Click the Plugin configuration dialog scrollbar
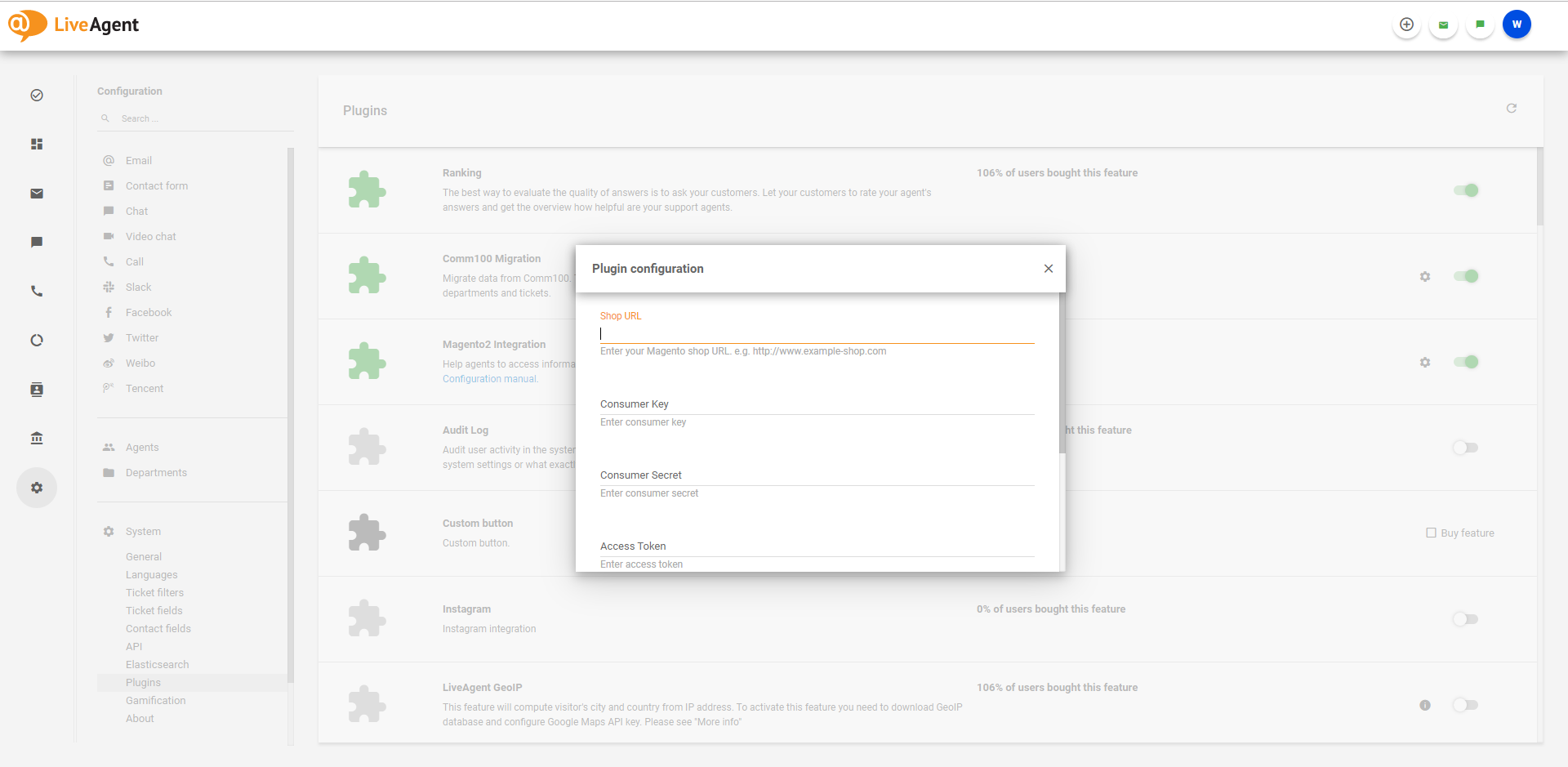Screen dimensions: 1568x767 tap(1062, 376)
